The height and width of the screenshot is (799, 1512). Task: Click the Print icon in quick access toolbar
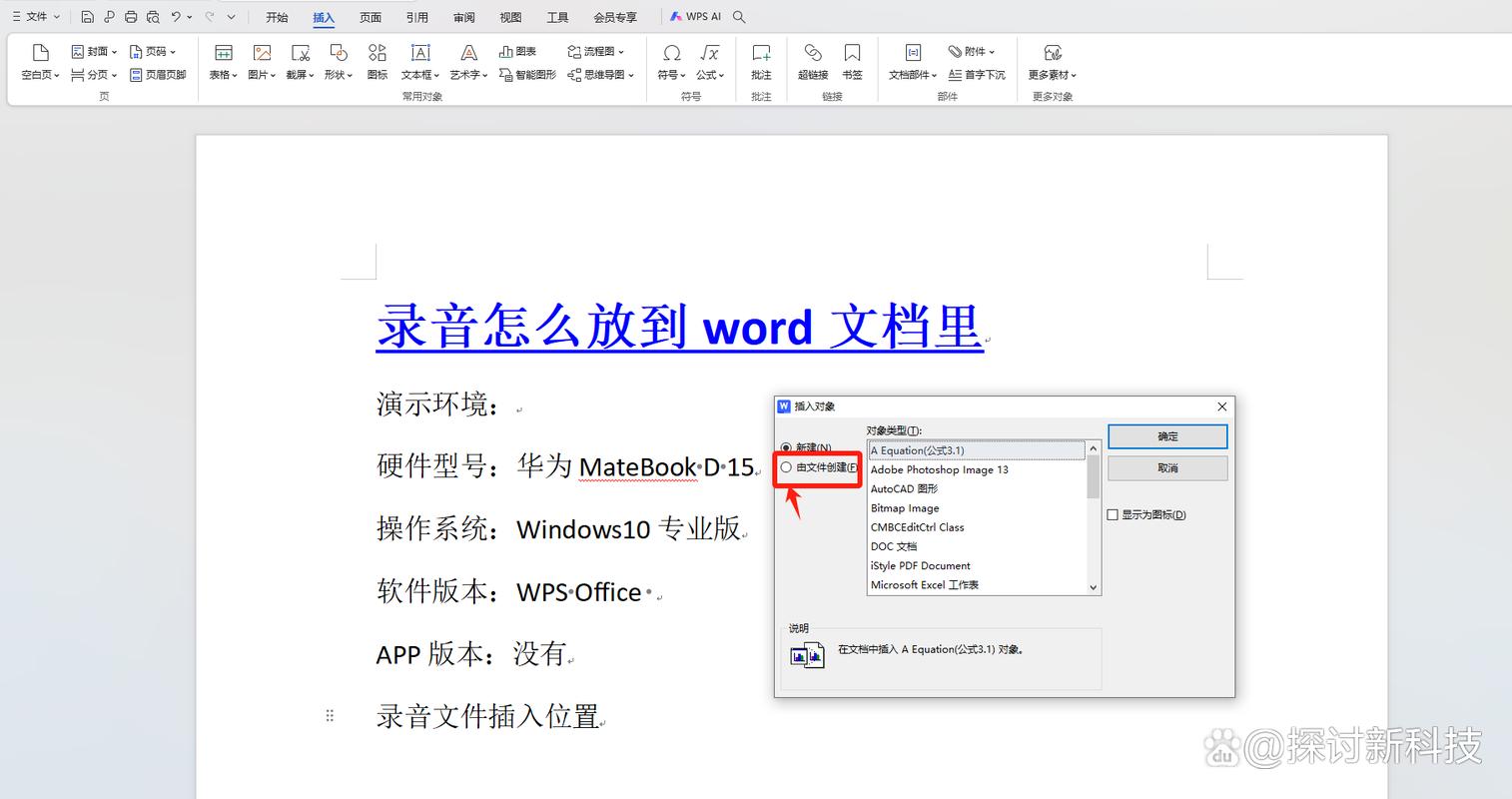pos(131,17)
